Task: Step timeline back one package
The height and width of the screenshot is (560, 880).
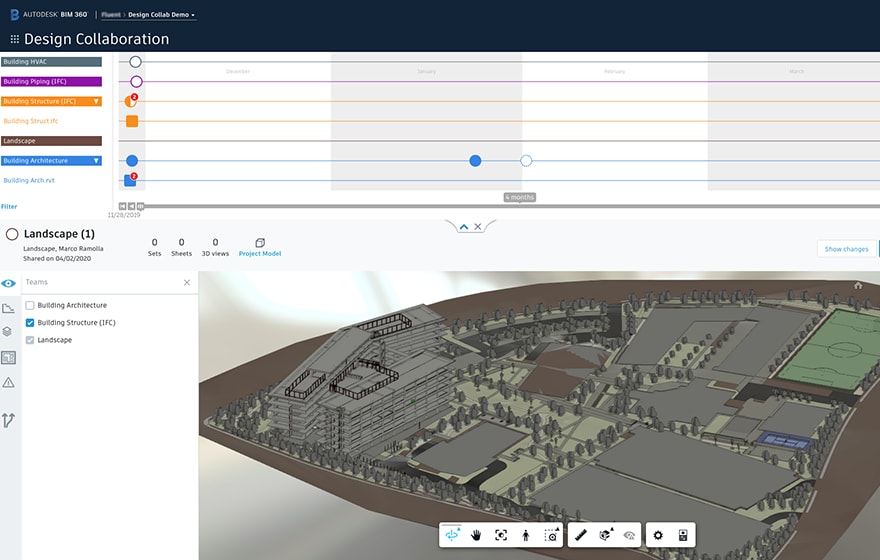Action: tap(131, 206)
